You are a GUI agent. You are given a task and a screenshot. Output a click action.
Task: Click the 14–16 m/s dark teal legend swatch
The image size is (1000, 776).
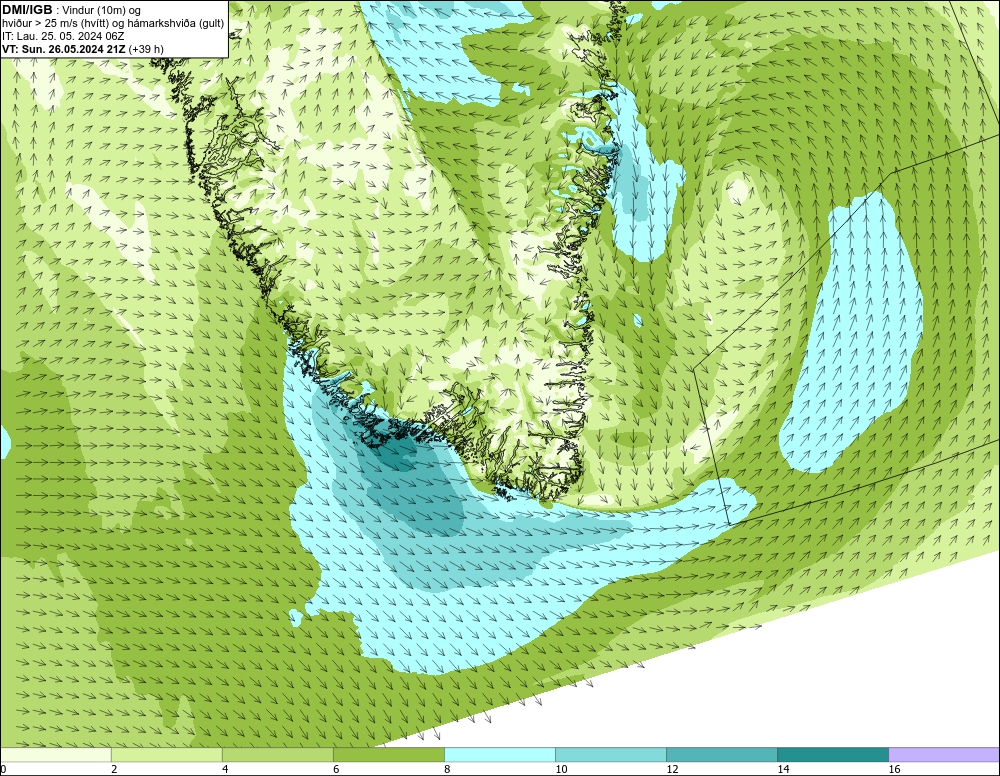tap(833, 754)
